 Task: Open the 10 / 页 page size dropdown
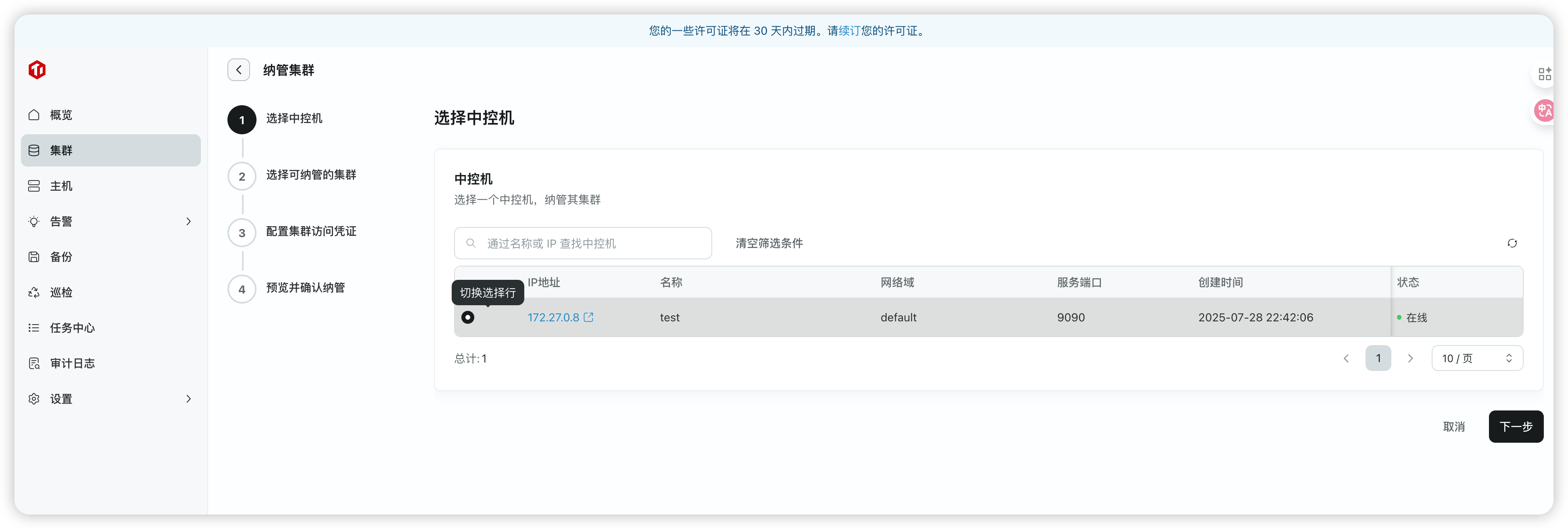coord(1477,358)
